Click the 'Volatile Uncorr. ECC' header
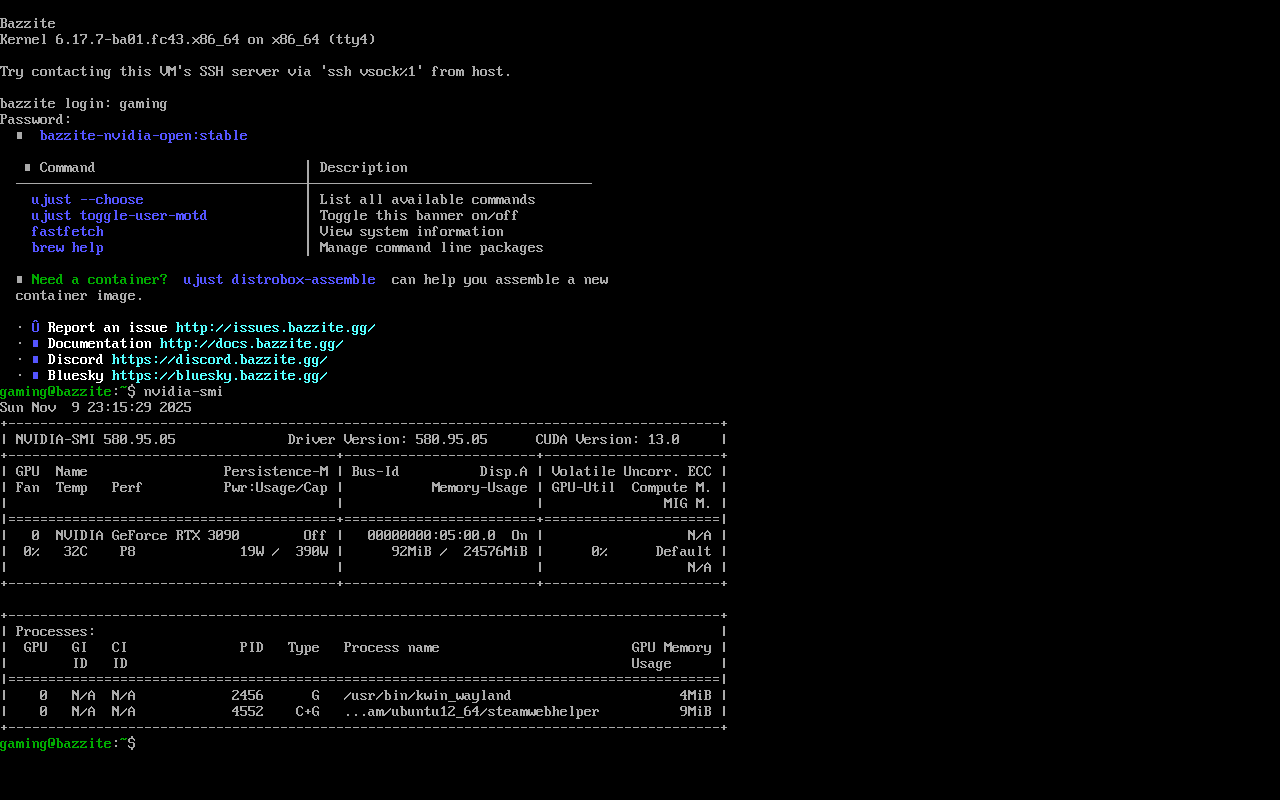 pos(632,471)
